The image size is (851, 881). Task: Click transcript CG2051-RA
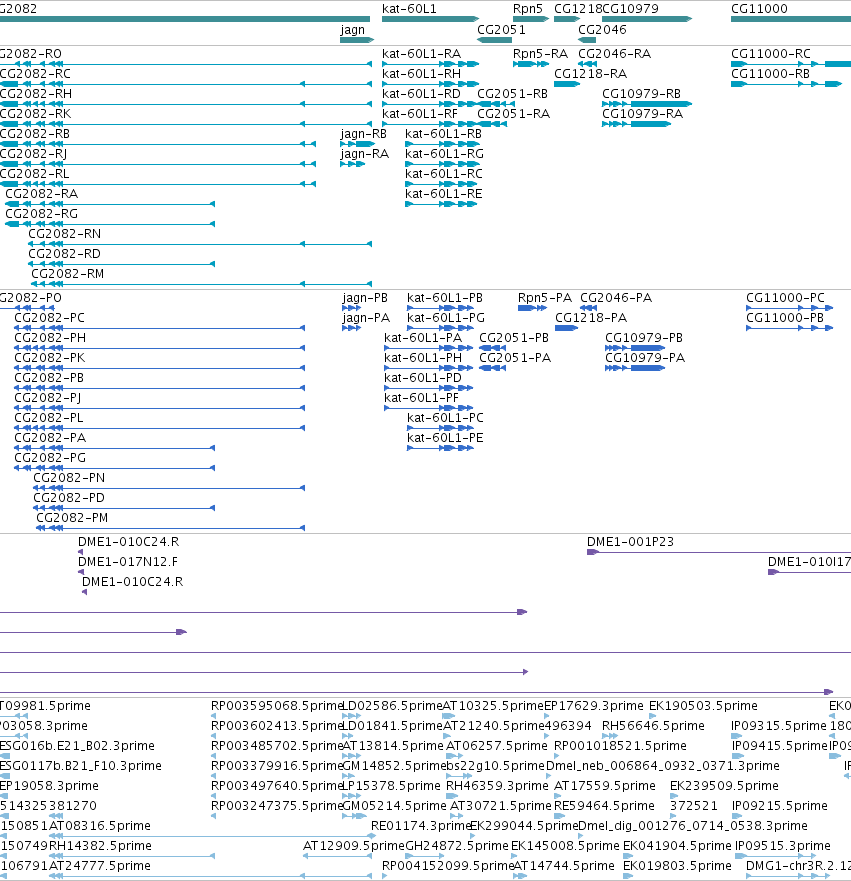pos(513,114)
